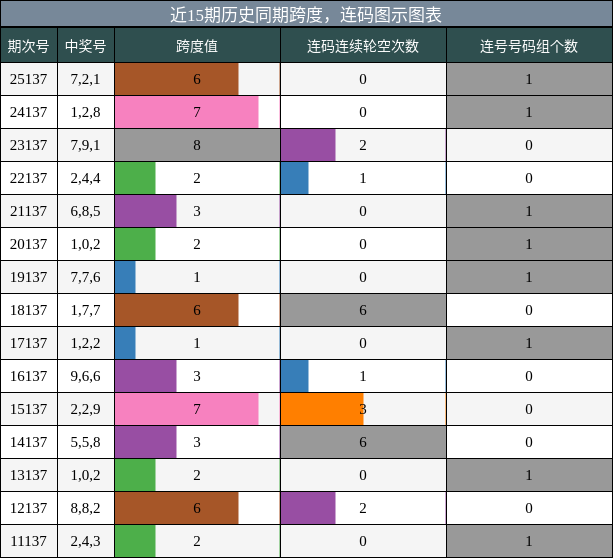Click the blue span bar in row 19137
The height and width of the screenshot is (558, 613).
(x=125, y=277)
